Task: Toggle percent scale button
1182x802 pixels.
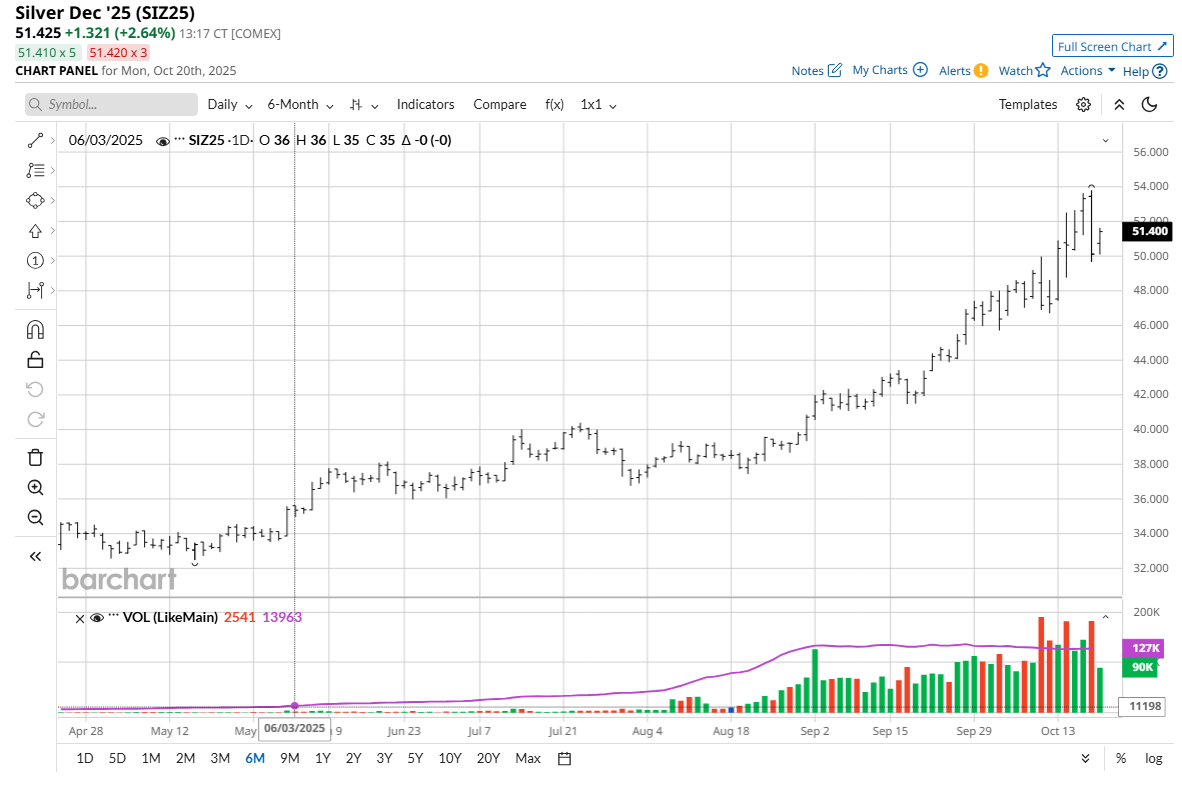Action: [1121, 758]
